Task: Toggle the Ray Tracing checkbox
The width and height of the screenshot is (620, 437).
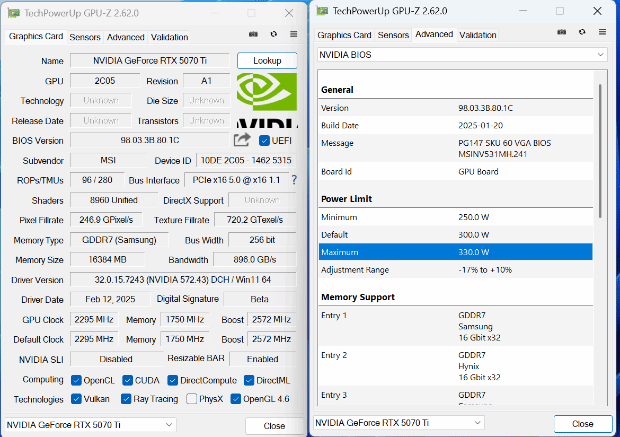Action: tap(126, 399)
